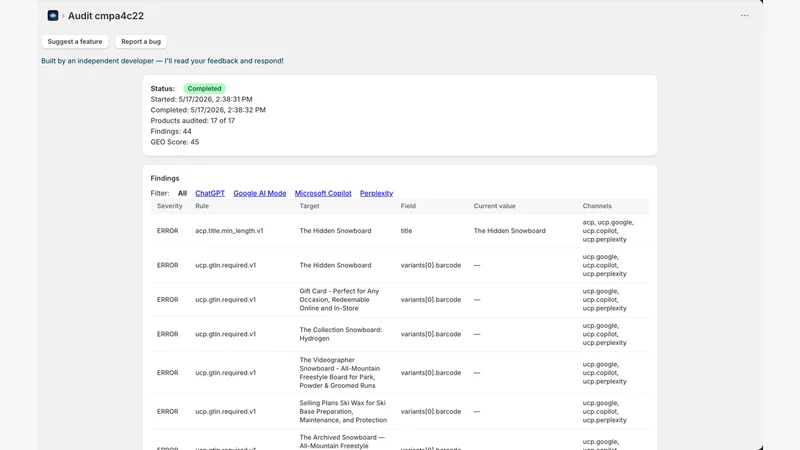
Task: Click channels cell listing acp, ucp.google
Action: click(608, 231)
